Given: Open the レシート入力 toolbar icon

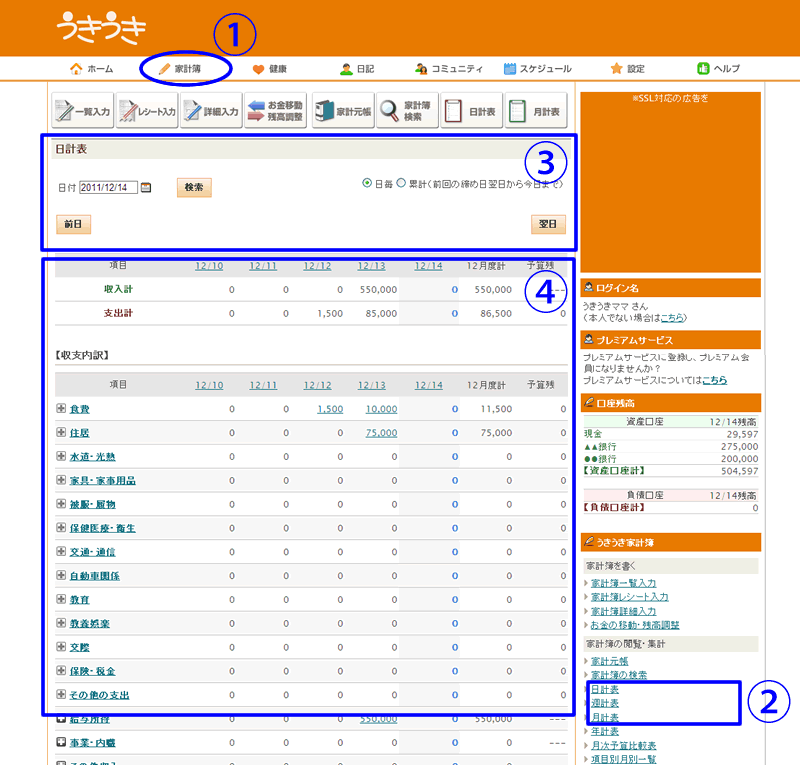Looking at the screenshot, I should pos(147,110).
